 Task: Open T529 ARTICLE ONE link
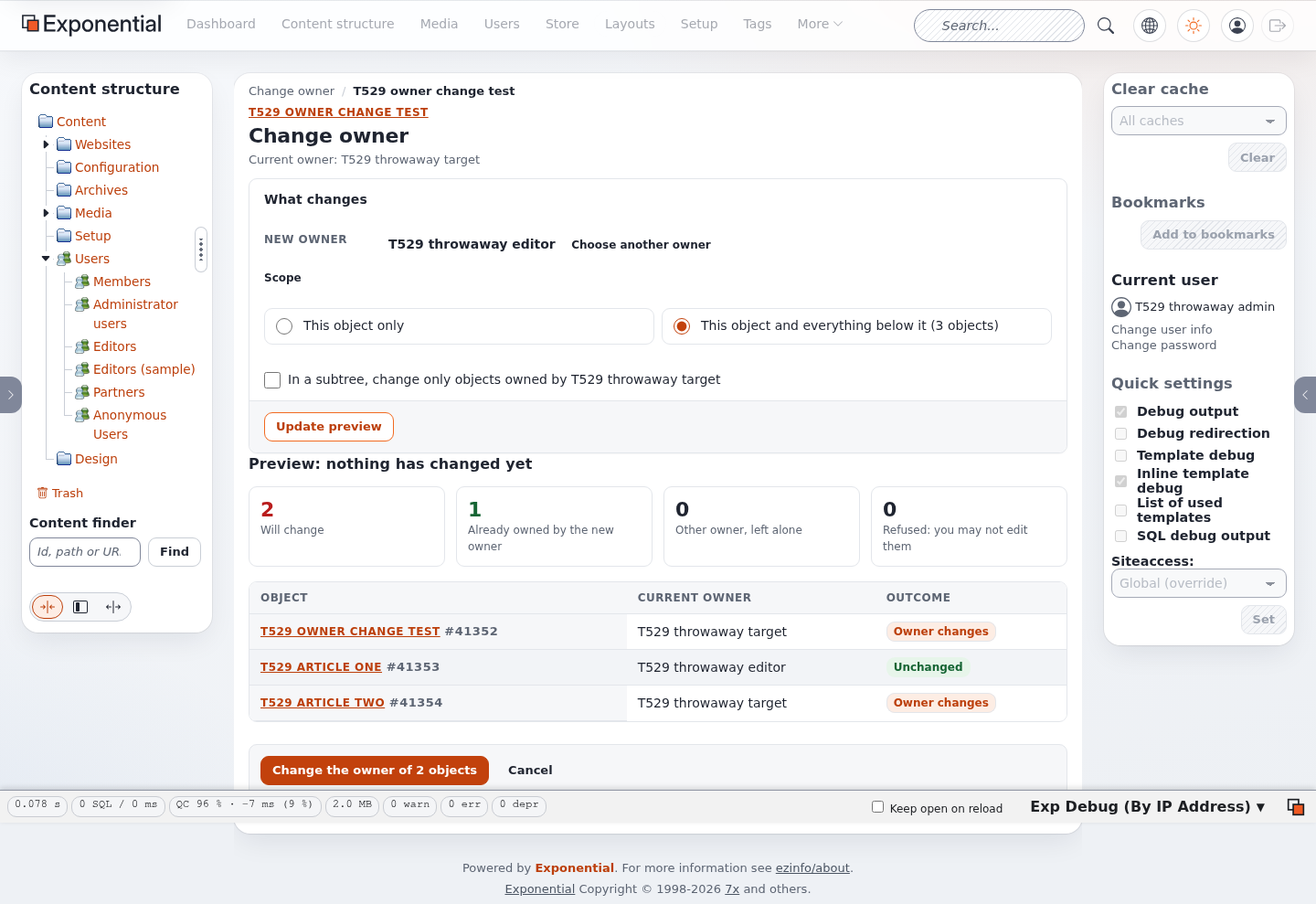click(321, 667)
